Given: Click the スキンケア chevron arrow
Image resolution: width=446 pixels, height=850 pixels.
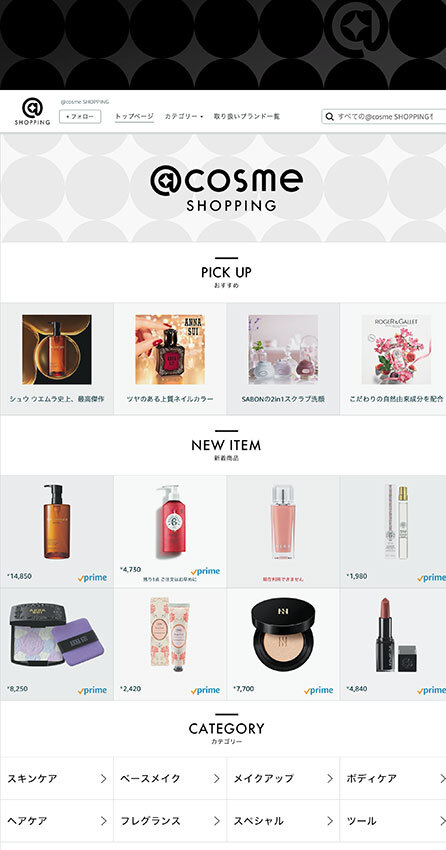Looking at the screenshot, I should point(104,778).
